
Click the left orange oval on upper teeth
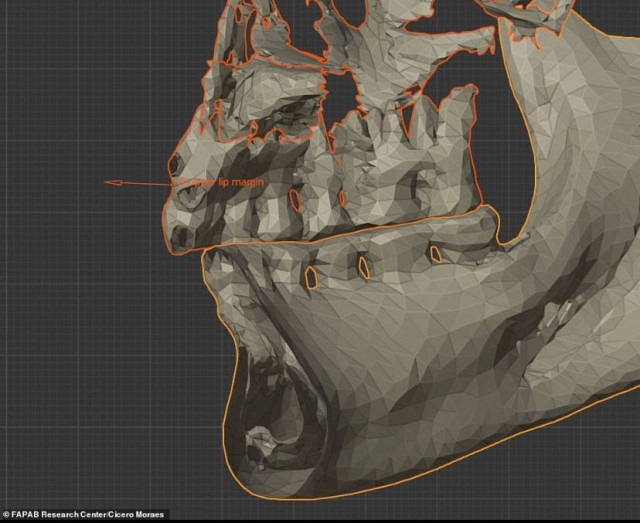[295, 200]
